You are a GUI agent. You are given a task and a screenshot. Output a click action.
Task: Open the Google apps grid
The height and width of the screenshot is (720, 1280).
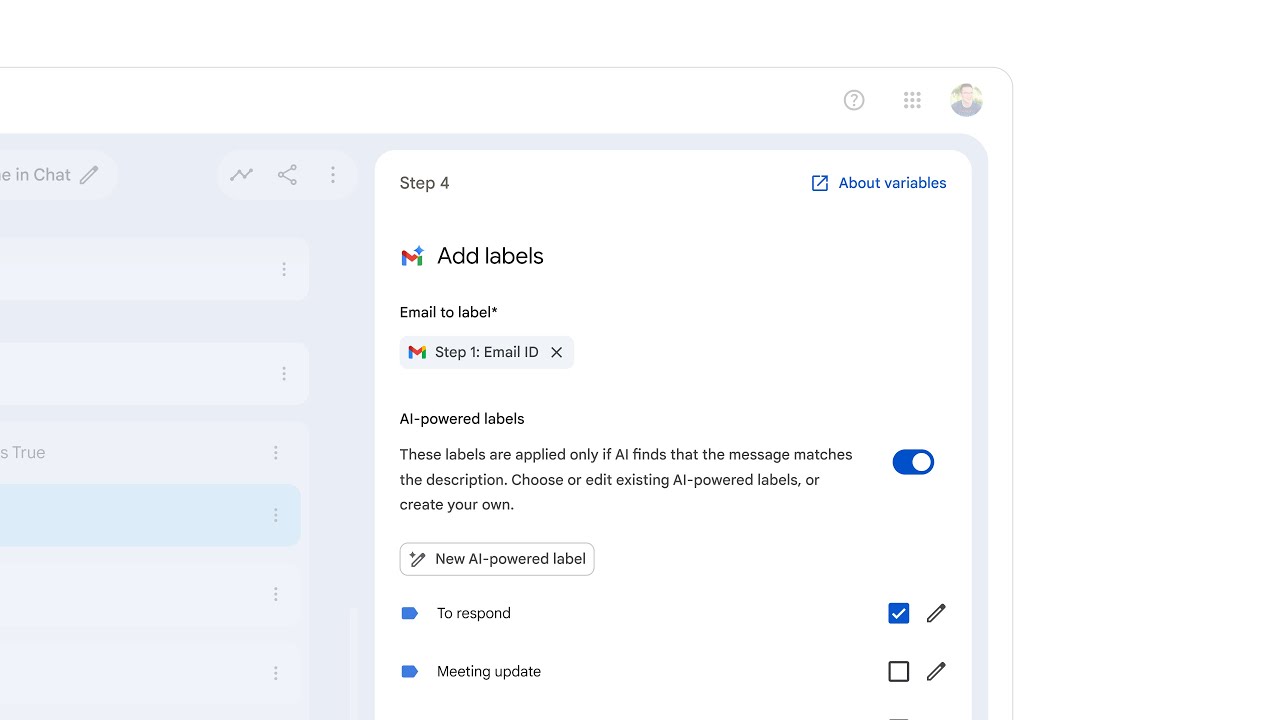click(x=912, y=100)
